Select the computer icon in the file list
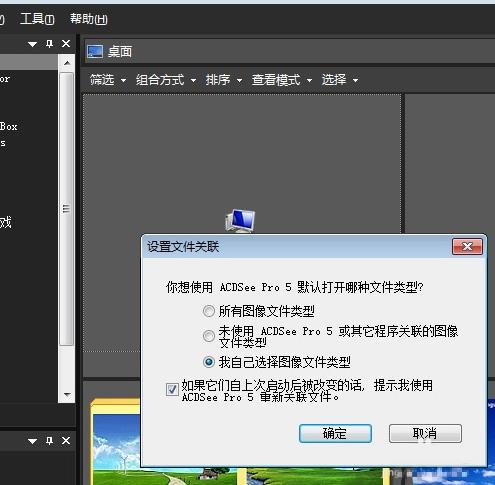The image size is (495, 485). [240, 220]
